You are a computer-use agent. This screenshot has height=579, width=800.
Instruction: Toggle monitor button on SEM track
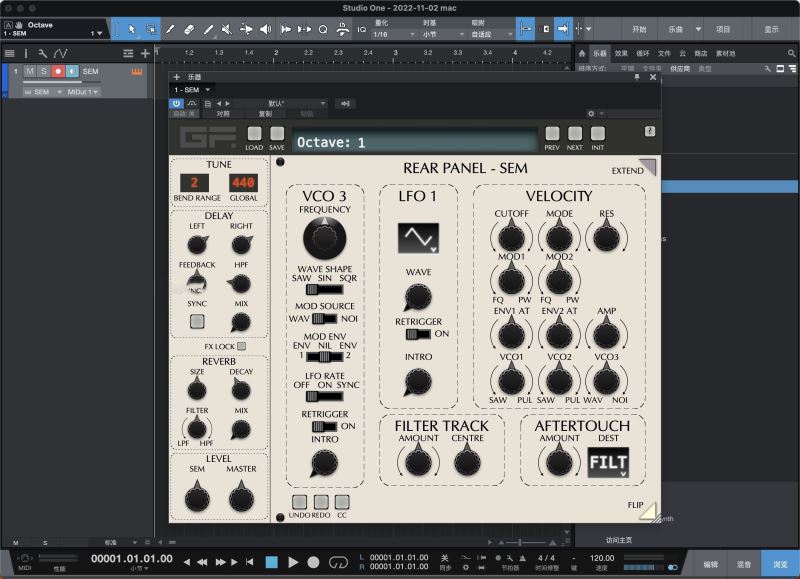(72, 71)
